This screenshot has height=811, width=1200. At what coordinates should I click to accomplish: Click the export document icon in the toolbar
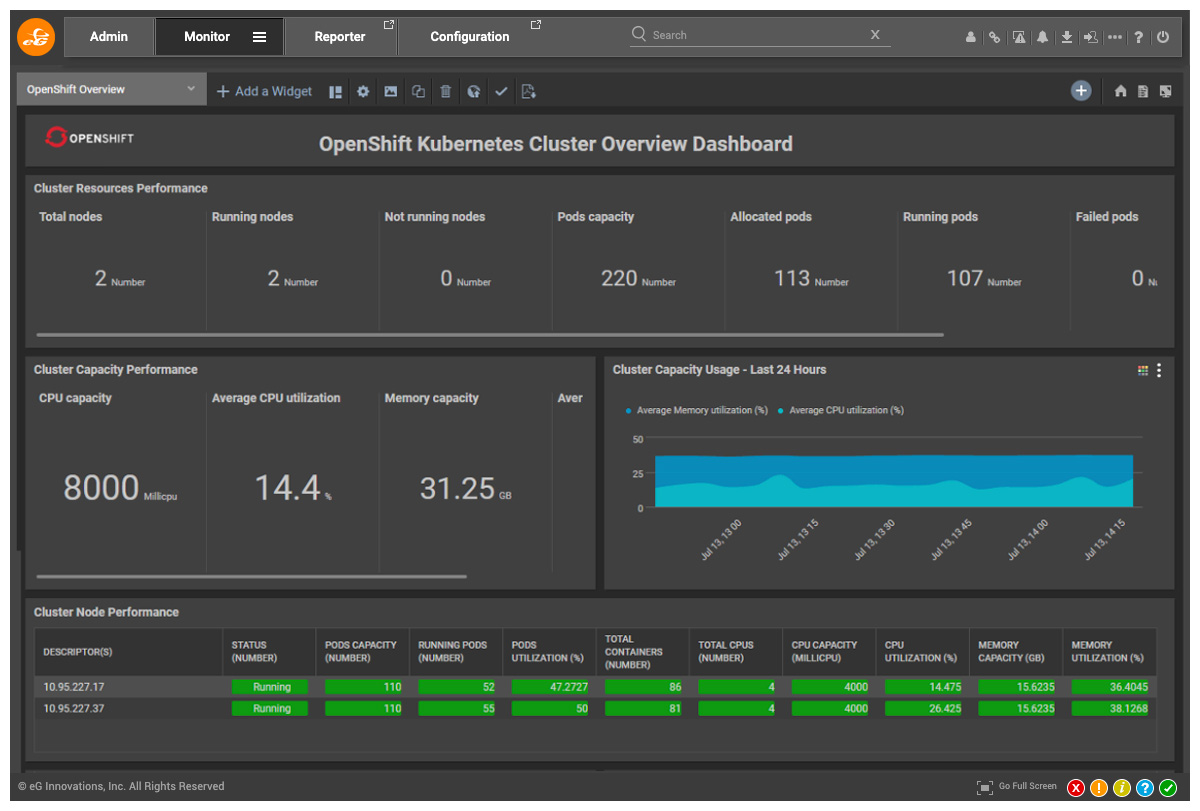click(529, 91)
